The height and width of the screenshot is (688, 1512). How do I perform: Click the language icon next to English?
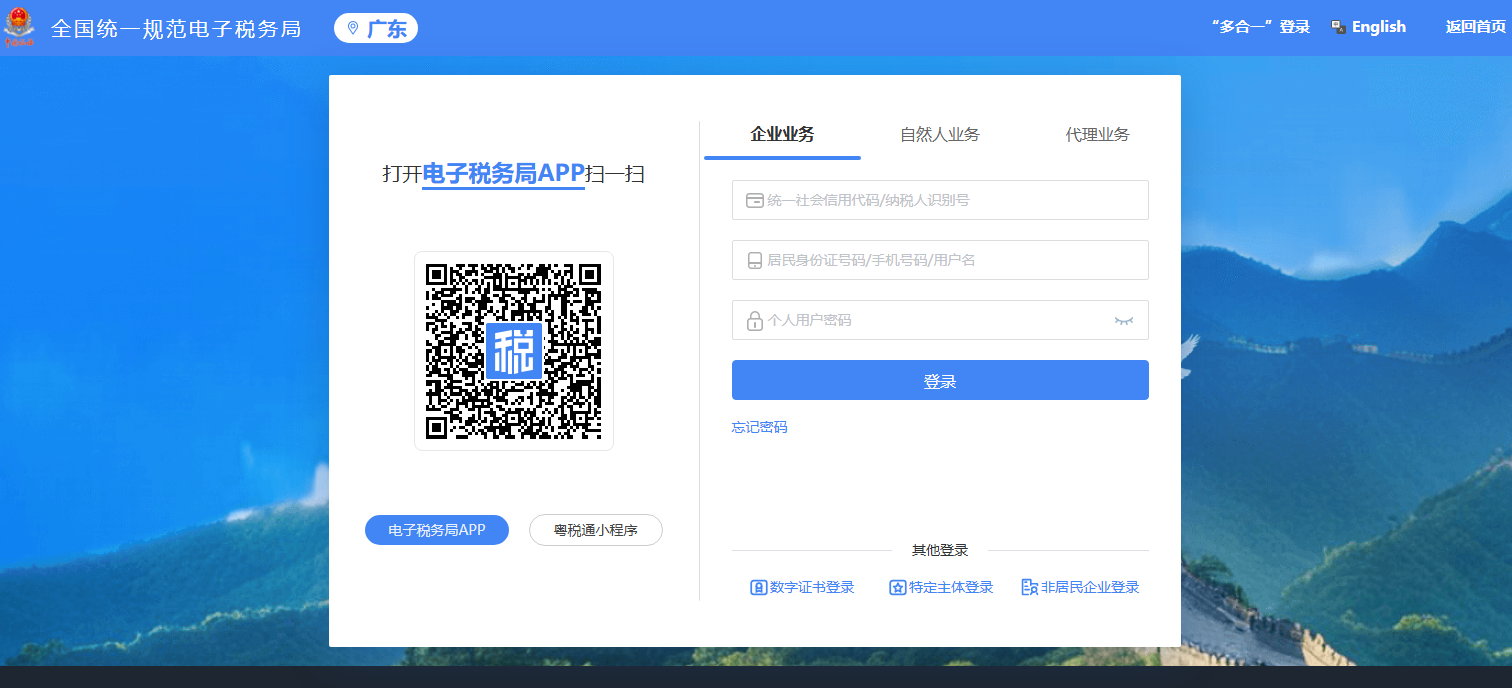(x=1338, y=27)
